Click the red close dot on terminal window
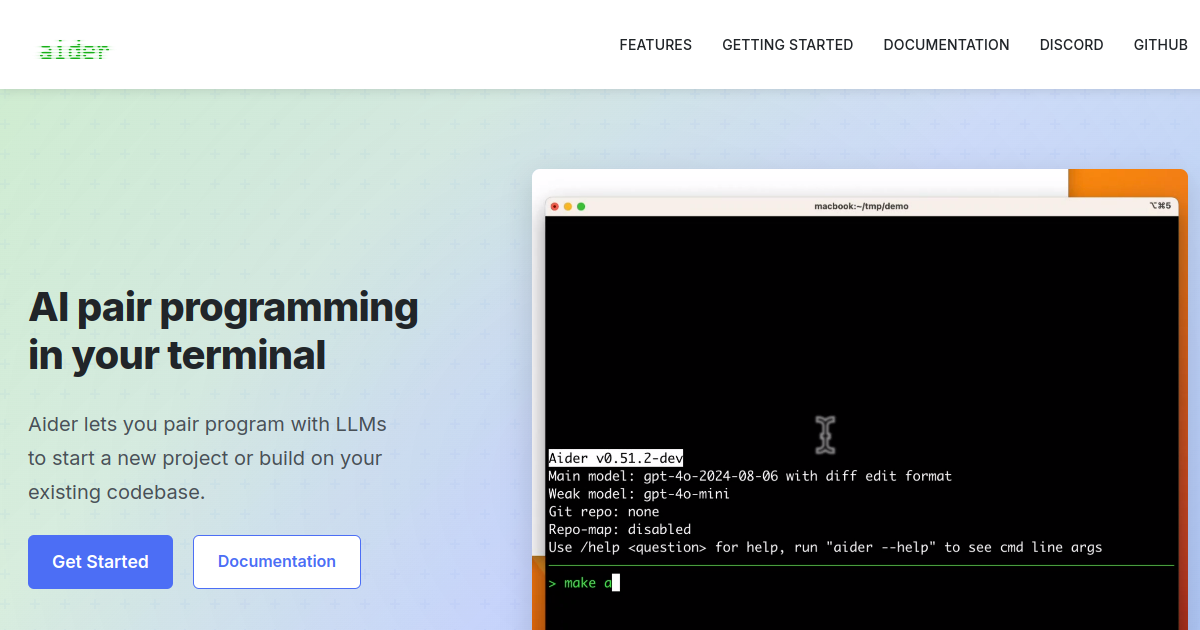Image resolution: width=1200 pixels, height=630 pixels. [x=555, y=206]
